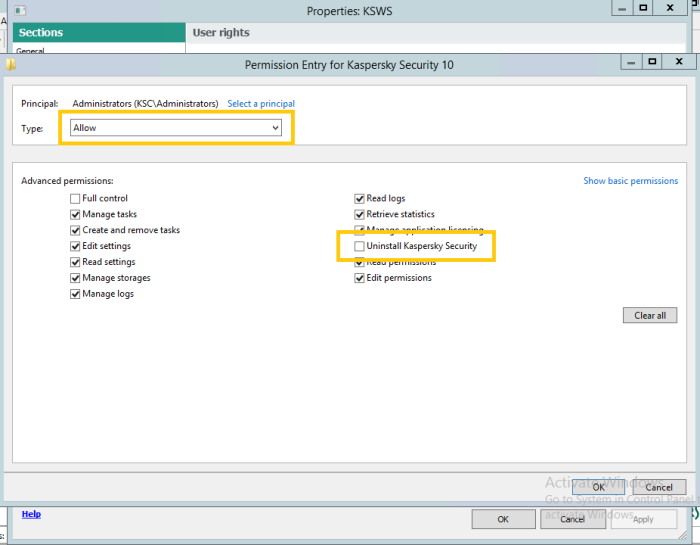Image resolution: width=700 pixels, height=545 pixels.
Task: Minimize the Properties: KSWS window
Action: tap(622, 8)
